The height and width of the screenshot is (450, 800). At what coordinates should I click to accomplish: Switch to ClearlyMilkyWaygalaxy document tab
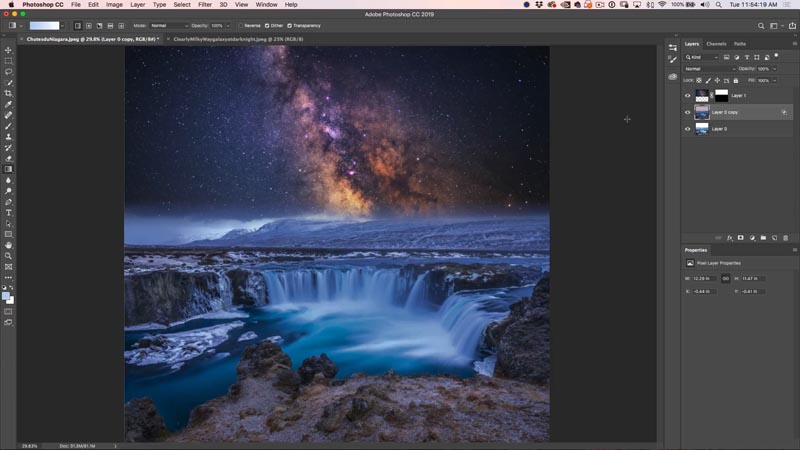tap(238, 39)
